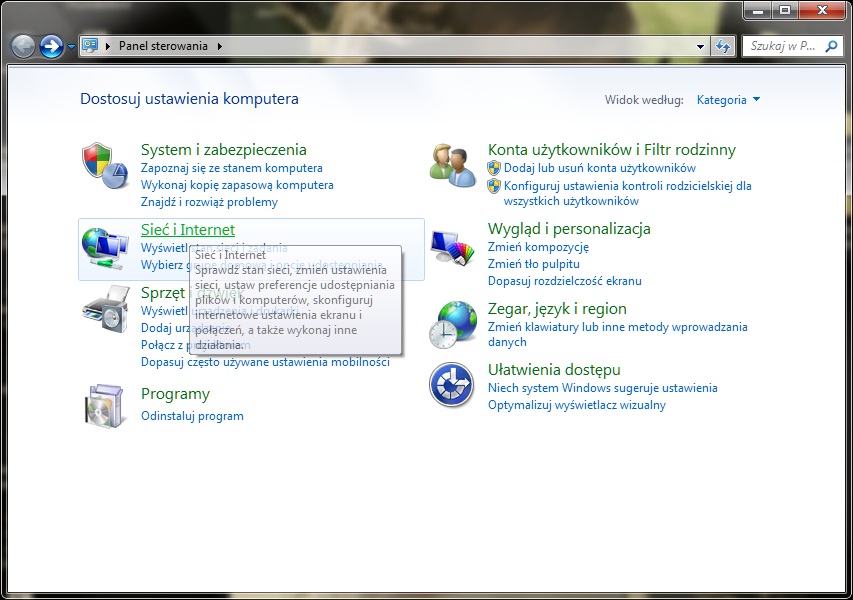Open Zapoznaj się ze stanem komputera

click(232, 168)
